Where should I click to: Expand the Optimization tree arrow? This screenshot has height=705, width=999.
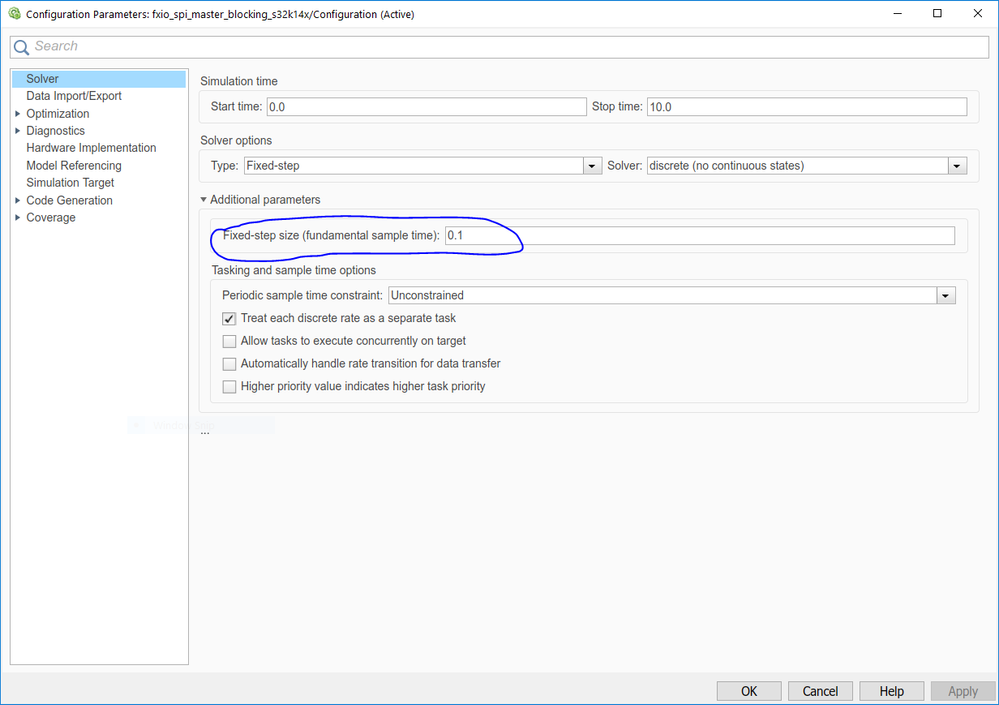point(18,113)
